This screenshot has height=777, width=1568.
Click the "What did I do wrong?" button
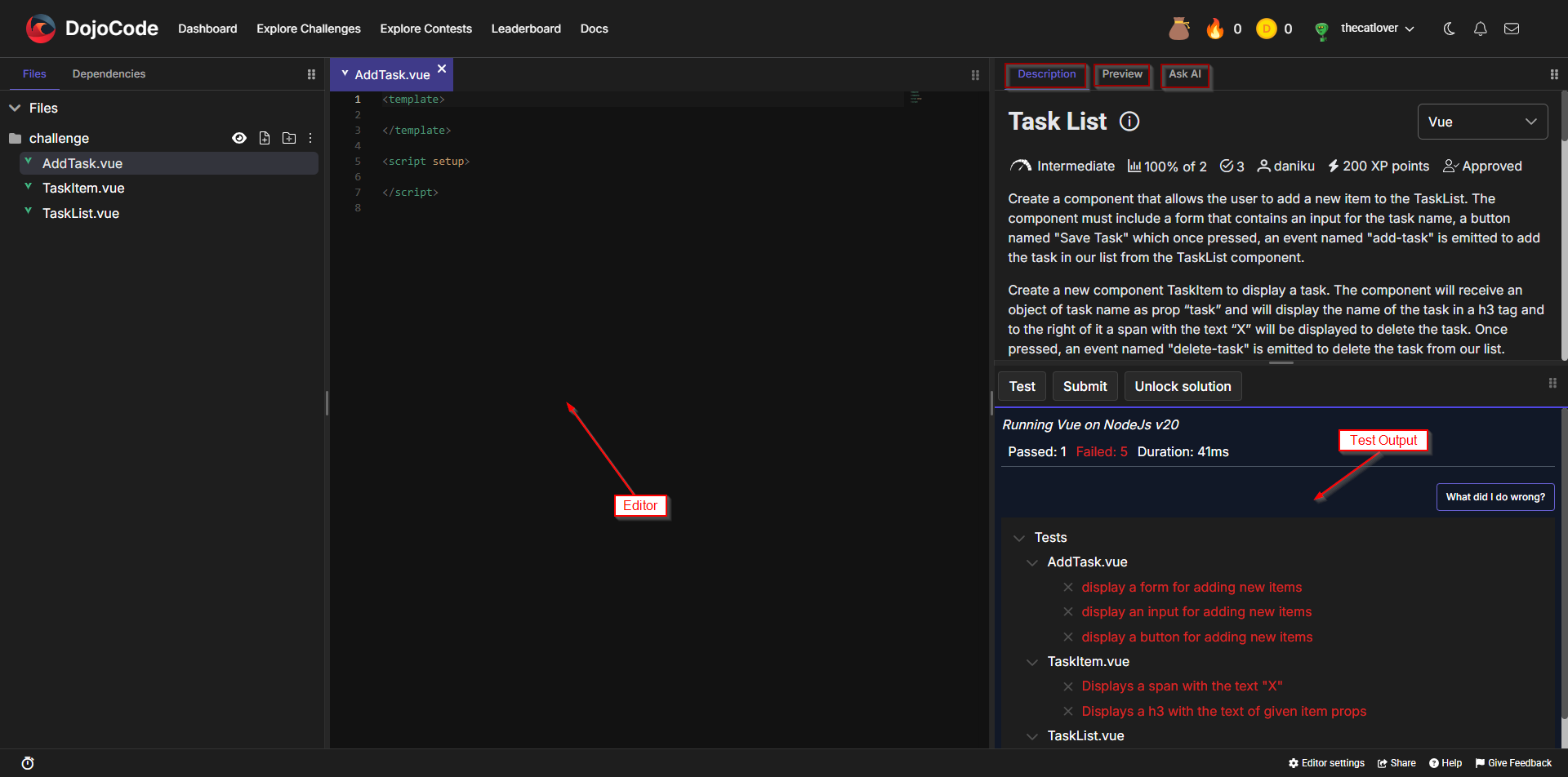pos(1494,497)
